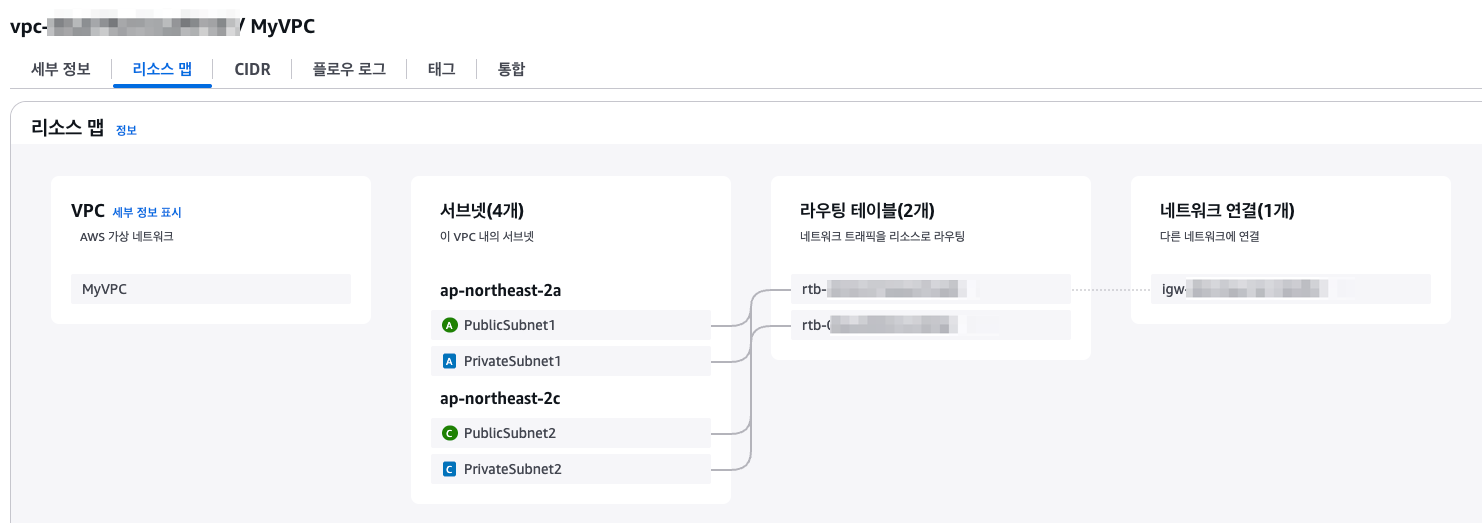Click the blue A icon beside PrivateSubnet1
Image resolution: width=1482 pixels, height=523 pixels.
click(449, 360)
